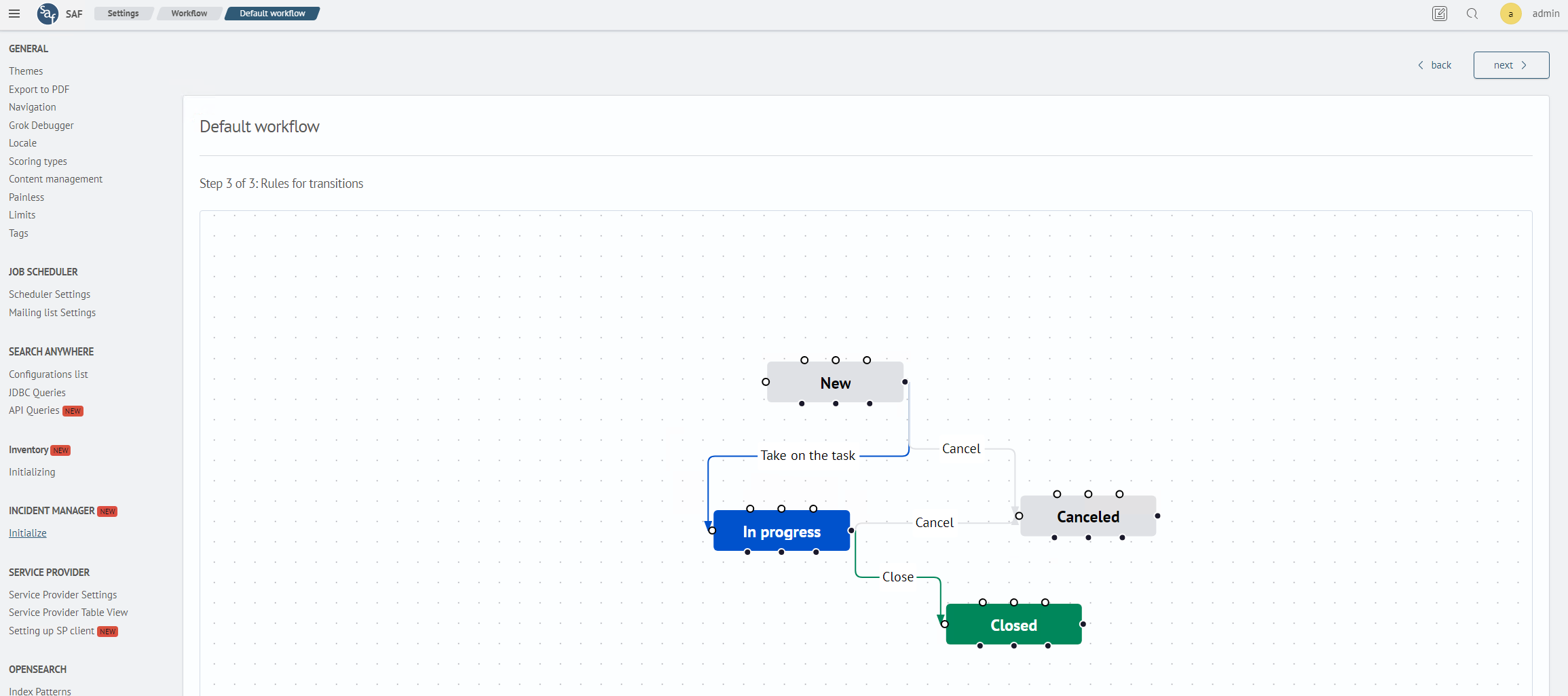This screenshot has height=696, width=1568.
Task: Click the Settings breadcrumb
Action: point(123,14)
